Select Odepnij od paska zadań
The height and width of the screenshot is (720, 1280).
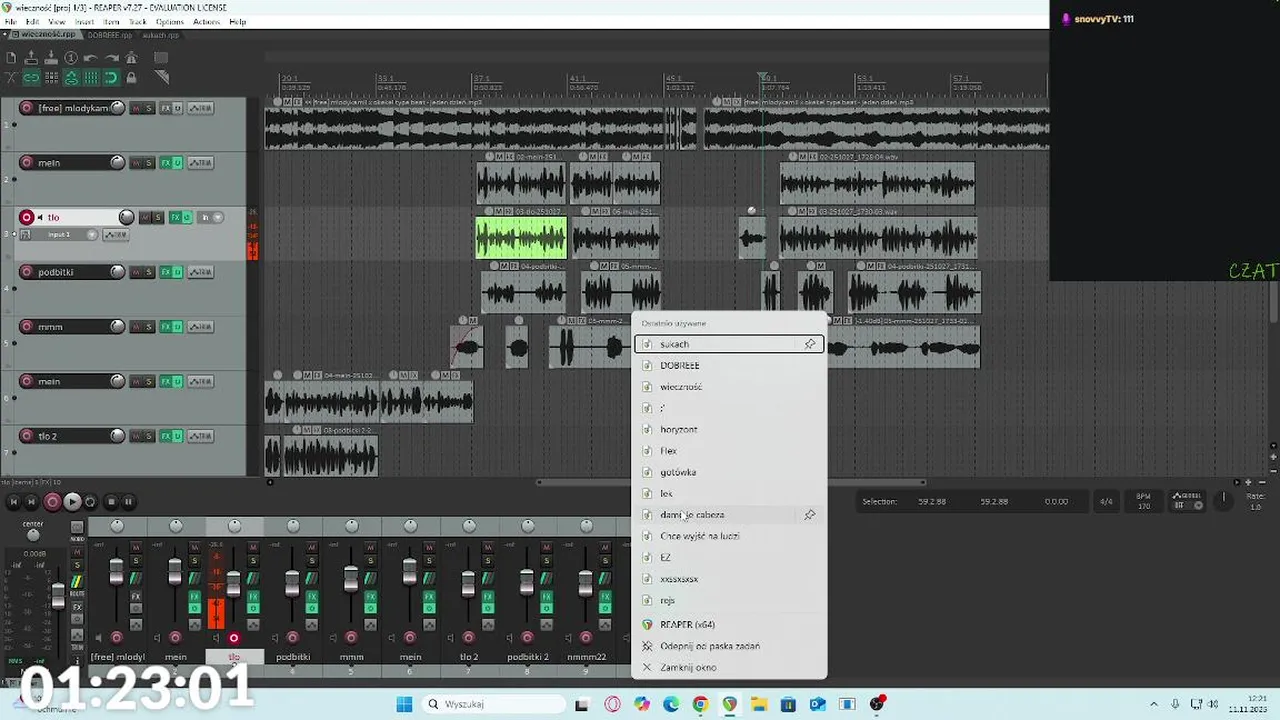(728, 646)
